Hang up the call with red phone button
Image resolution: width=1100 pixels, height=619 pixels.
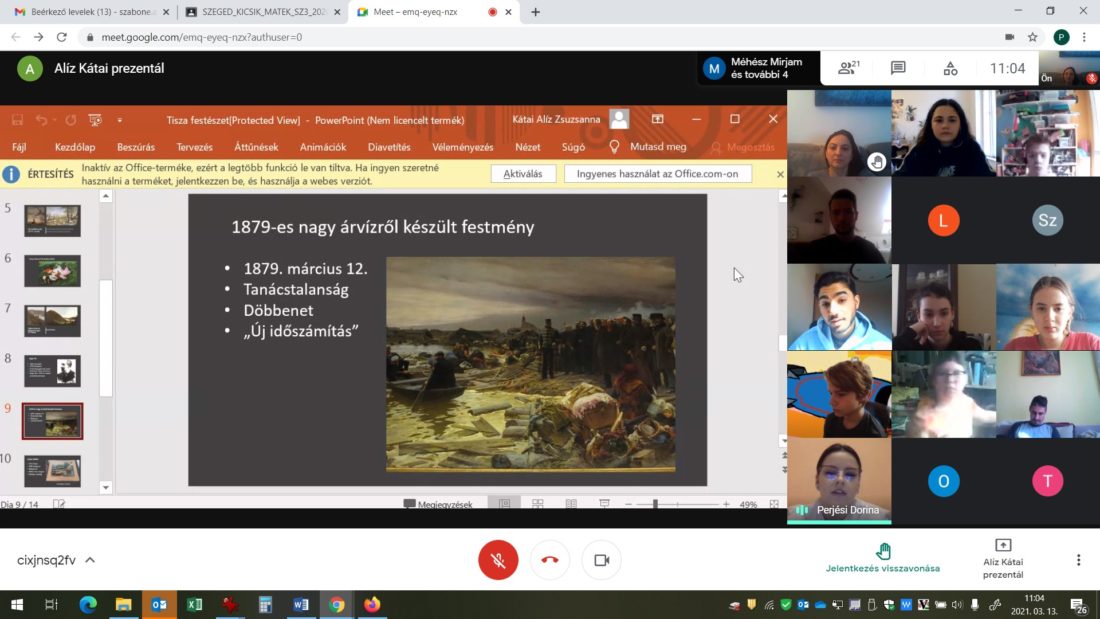pyautogui.click(x=550, y=560)
